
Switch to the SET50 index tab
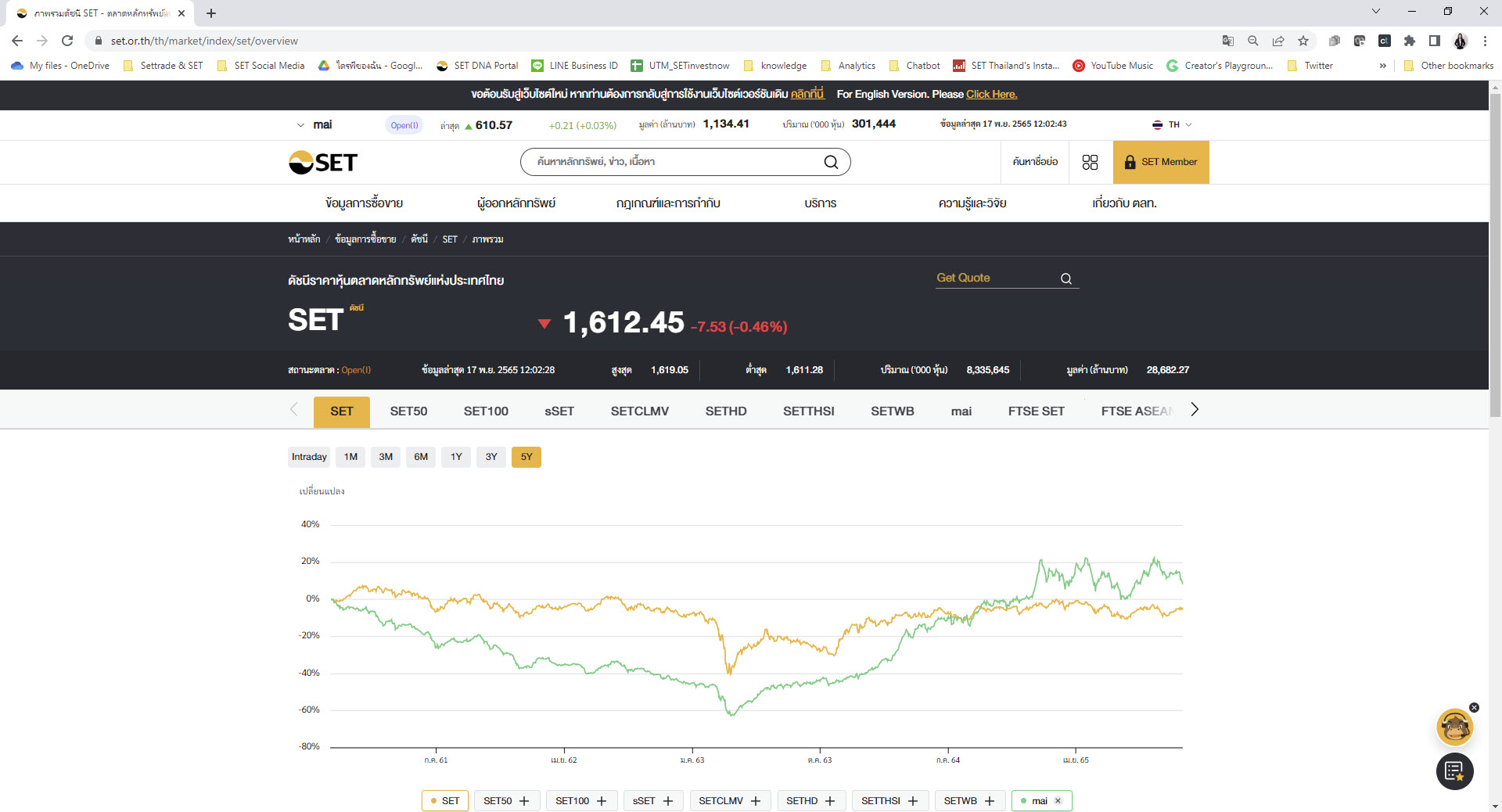[x=408, y=411]
